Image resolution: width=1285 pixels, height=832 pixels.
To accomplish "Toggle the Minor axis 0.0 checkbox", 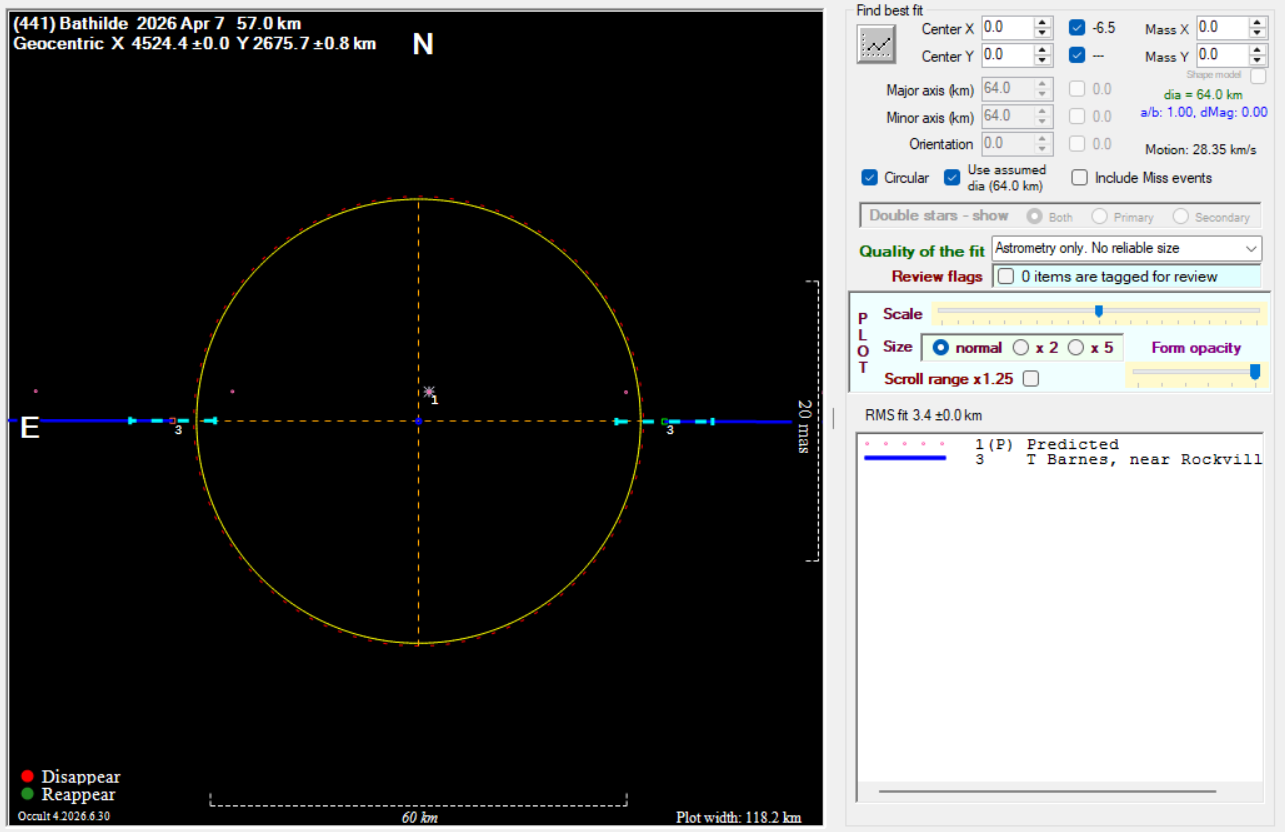I will pyautogui.click(x=1077, y=116).
